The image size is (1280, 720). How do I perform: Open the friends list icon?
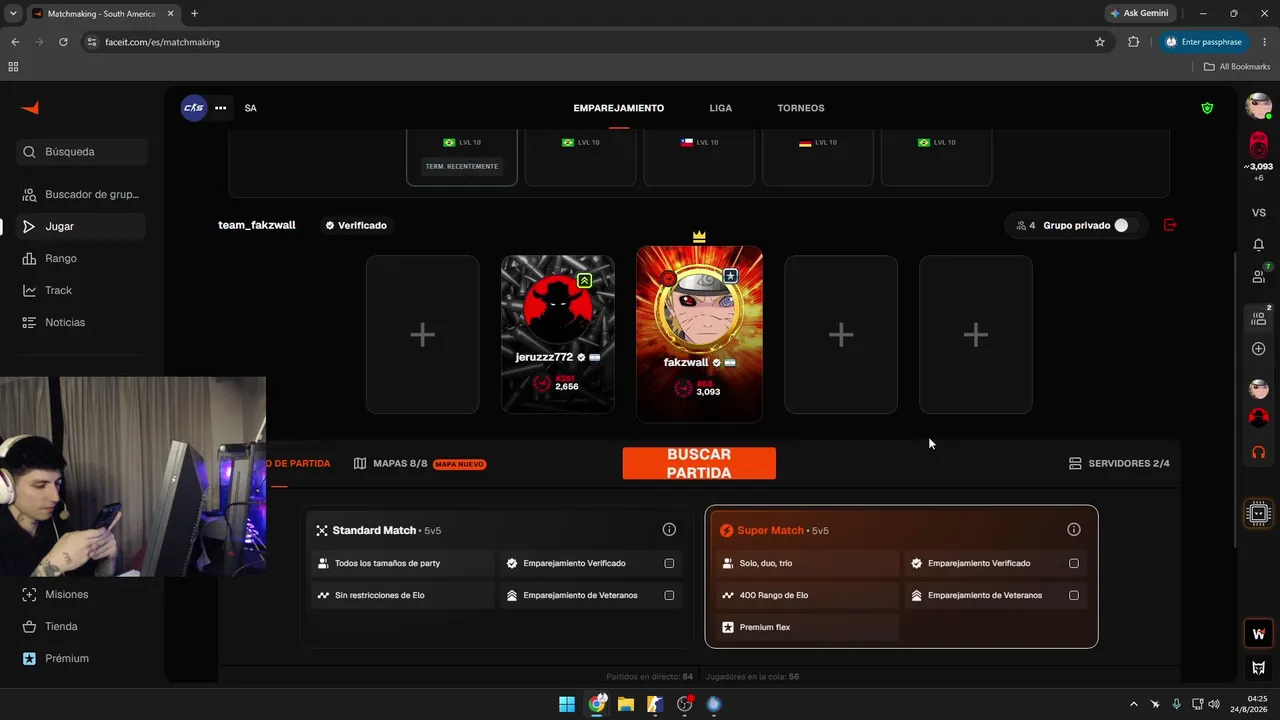pos(1259,276)
